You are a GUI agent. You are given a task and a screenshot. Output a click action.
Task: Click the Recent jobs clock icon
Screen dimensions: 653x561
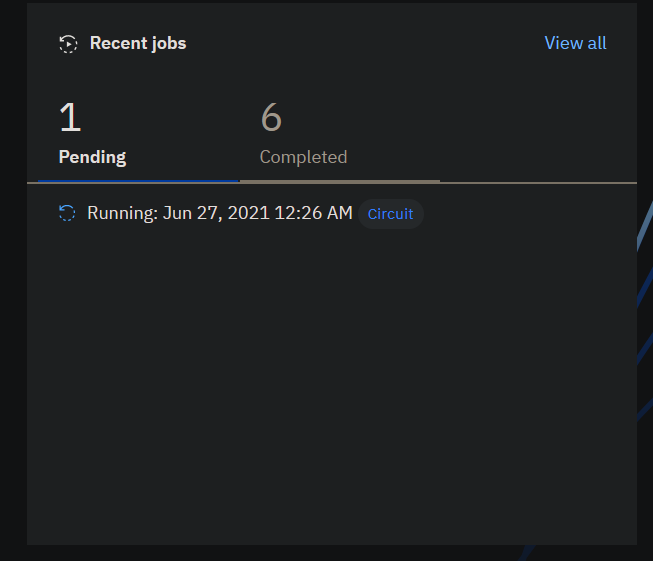[x=68, y=43]
